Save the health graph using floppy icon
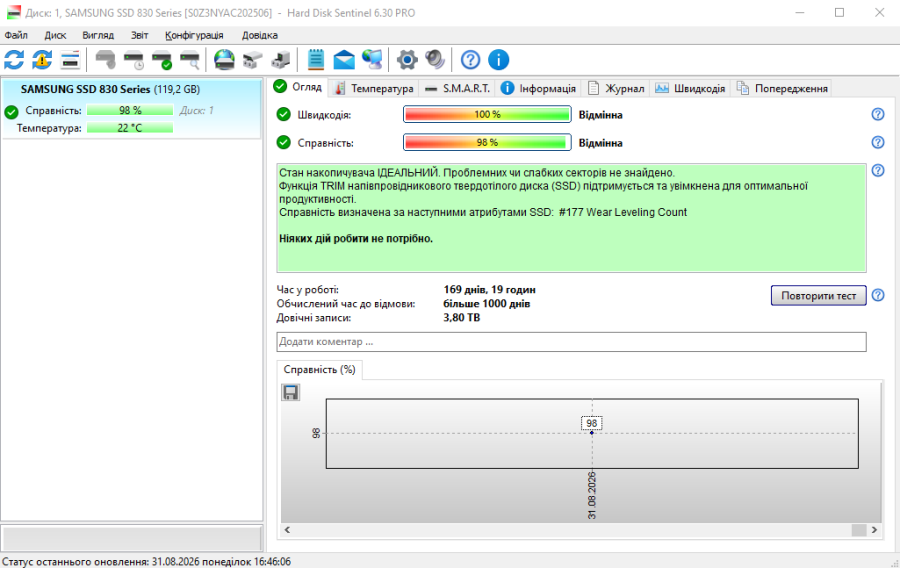Screen dimensions: 900x568 pos(290,392)
